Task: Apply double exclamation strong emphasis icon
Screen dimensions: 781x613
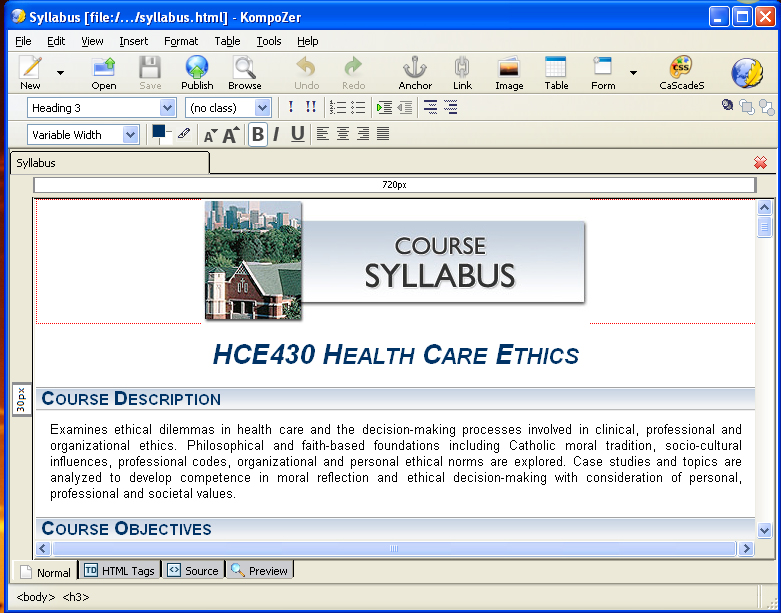Action: point(311,107)
